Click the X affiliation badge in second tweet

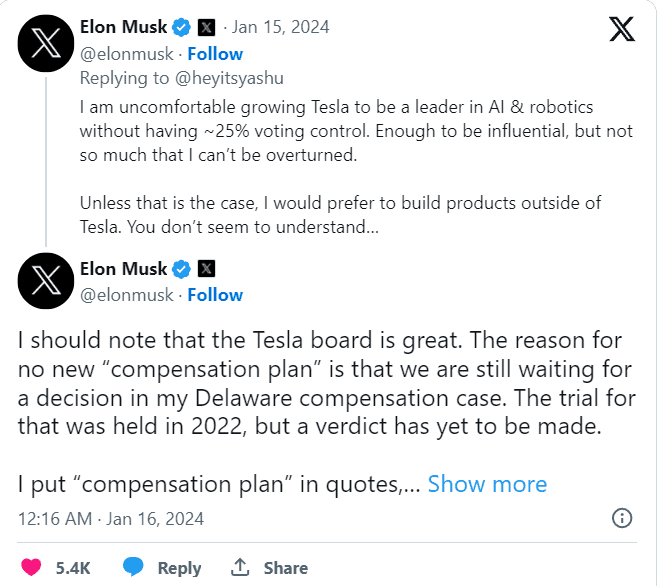(207, 268)
